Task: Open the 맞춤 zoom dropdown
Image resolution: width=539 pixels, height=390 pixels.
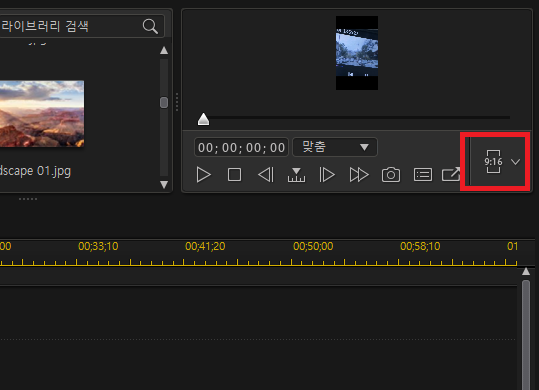Action: pyautogui.click(x=335, y=147)
